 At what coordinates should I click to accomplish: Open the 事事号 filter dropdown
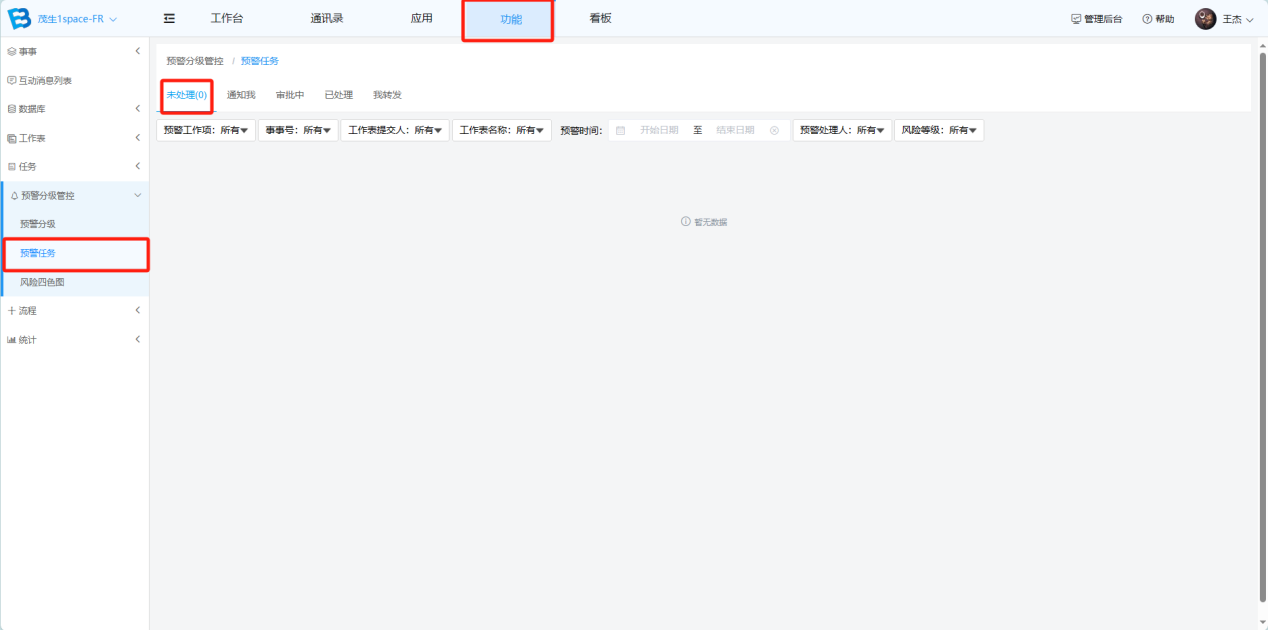coord(298,130)
